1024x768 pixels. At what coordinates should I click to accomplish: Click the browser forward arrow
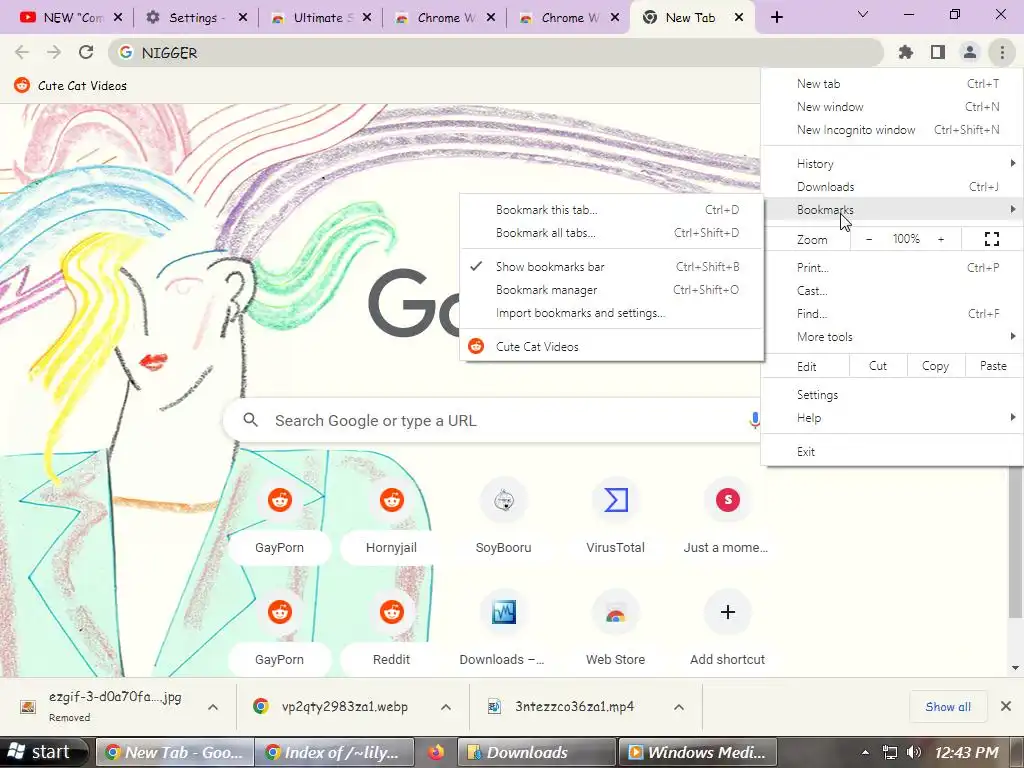click(54, 52)
